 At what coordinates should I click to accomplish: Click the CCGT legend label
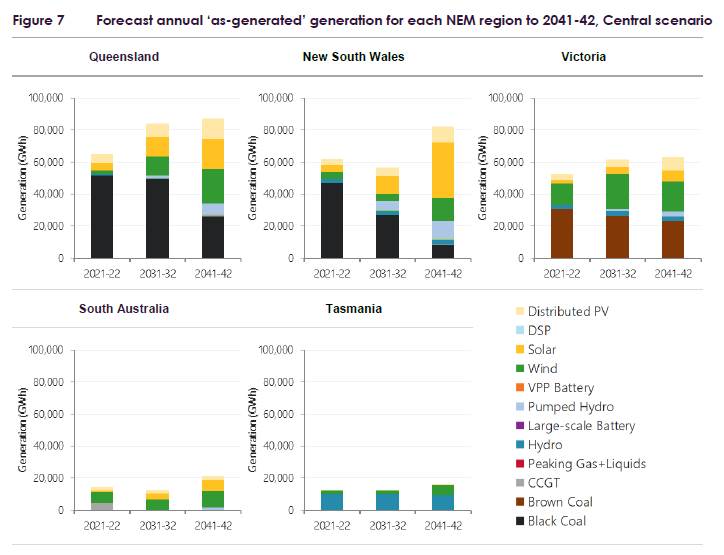(x=544, y=483)
